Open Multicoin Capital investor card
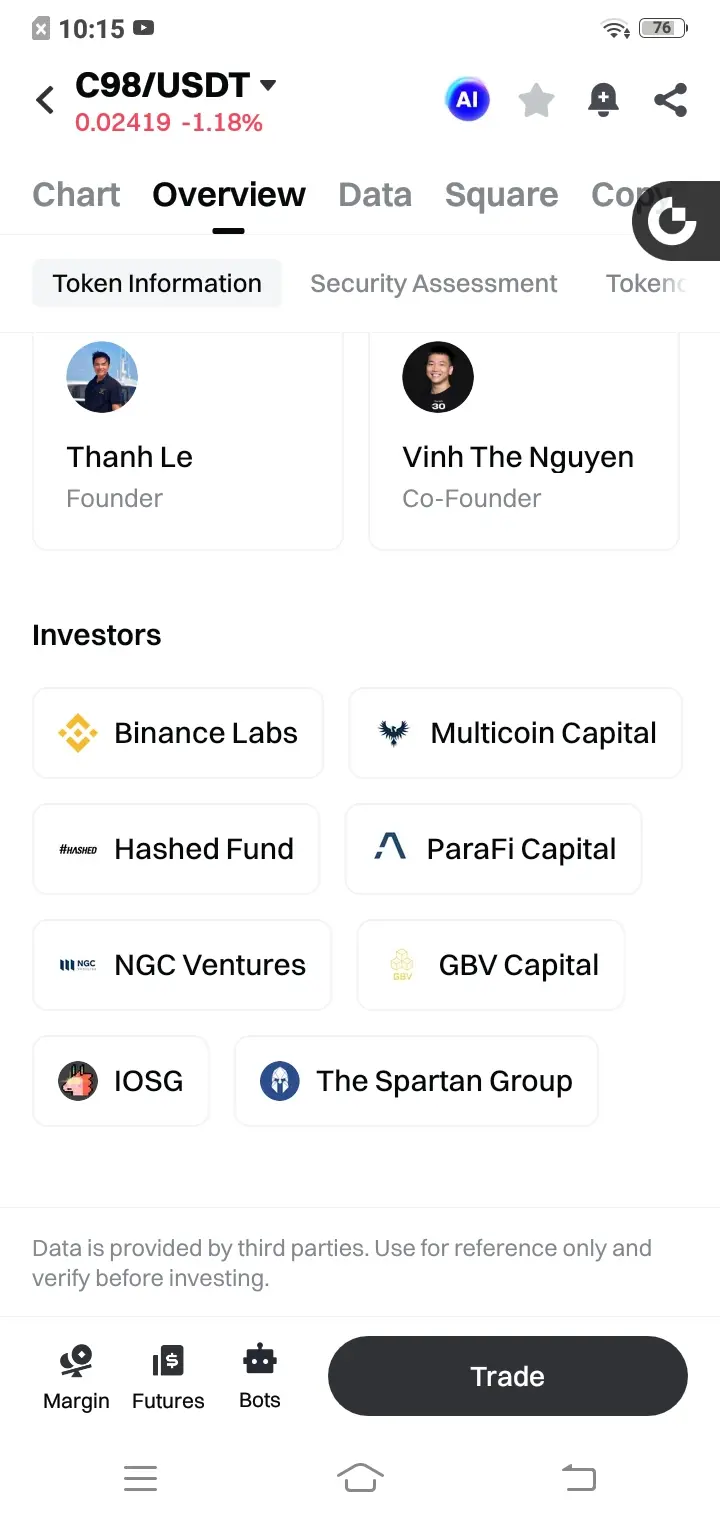 tap(515, 733)
